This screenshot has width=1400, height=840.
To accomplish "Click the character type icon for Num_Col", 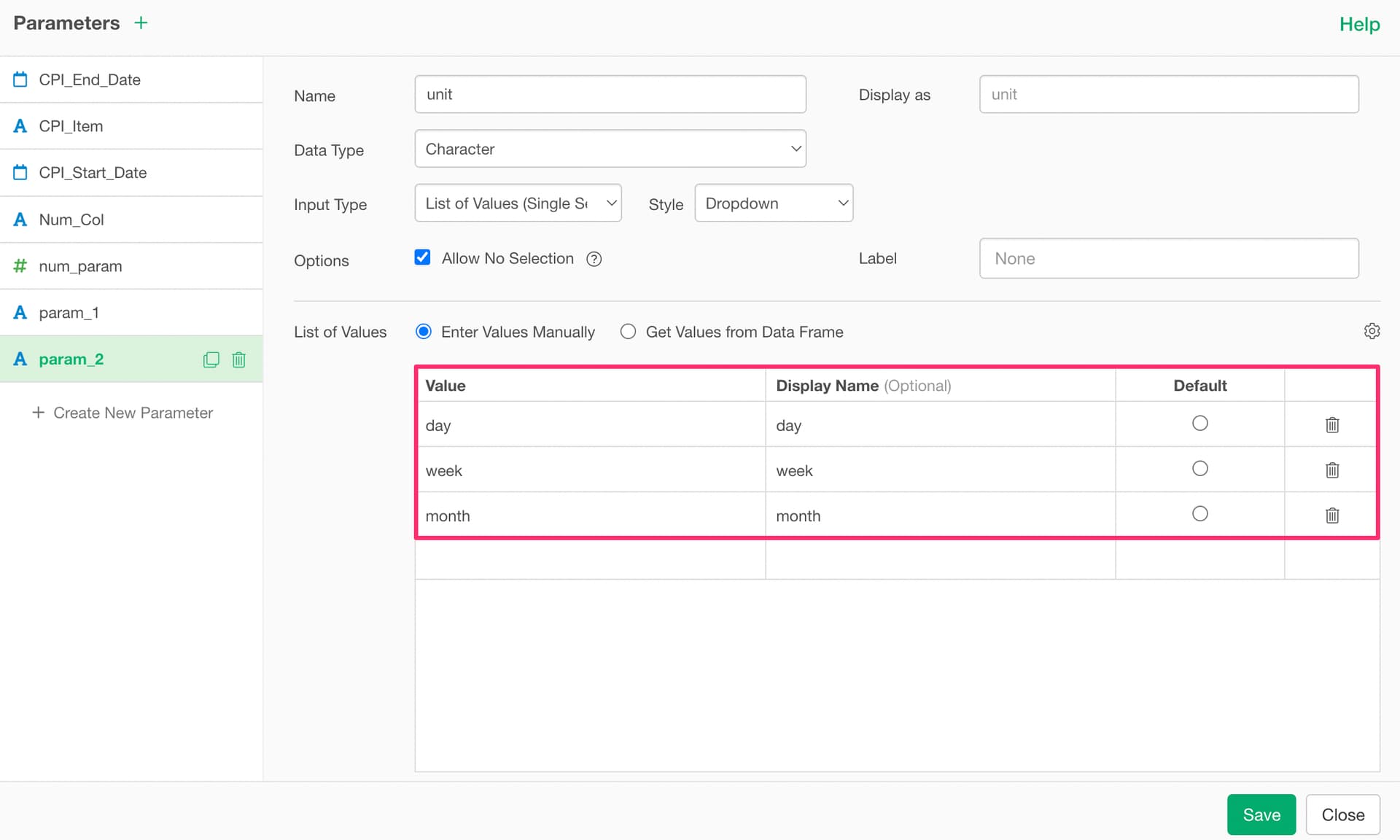I will 20,219.
